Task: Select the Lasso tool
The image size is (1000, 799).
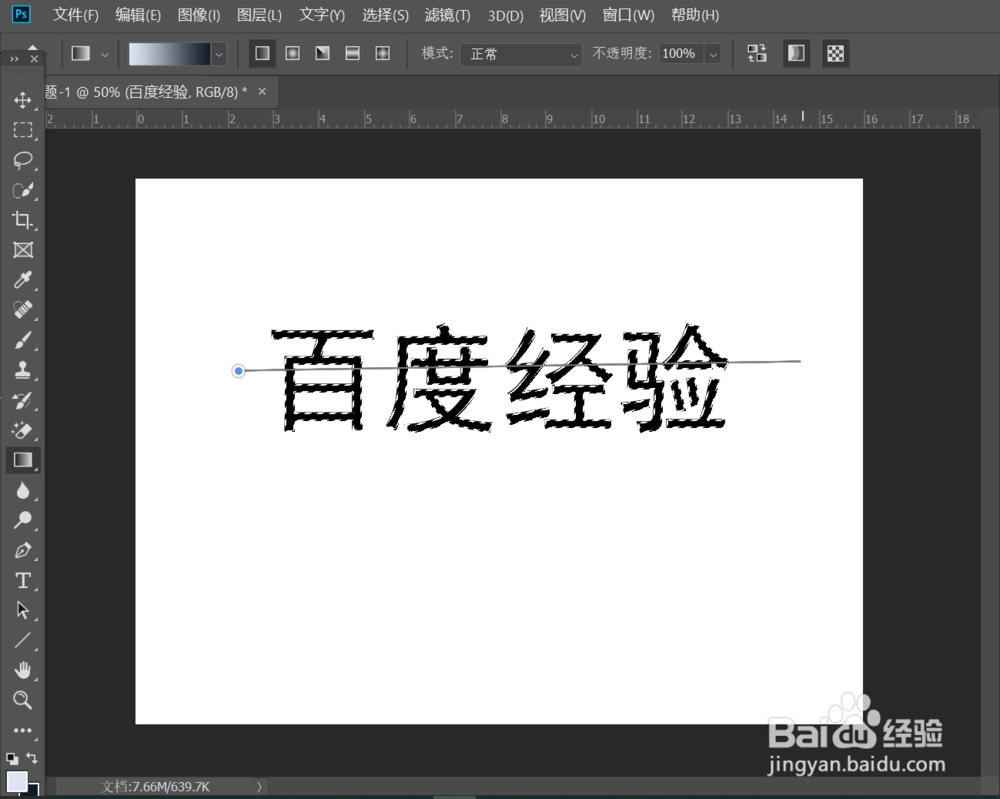Action: [23, 160]
